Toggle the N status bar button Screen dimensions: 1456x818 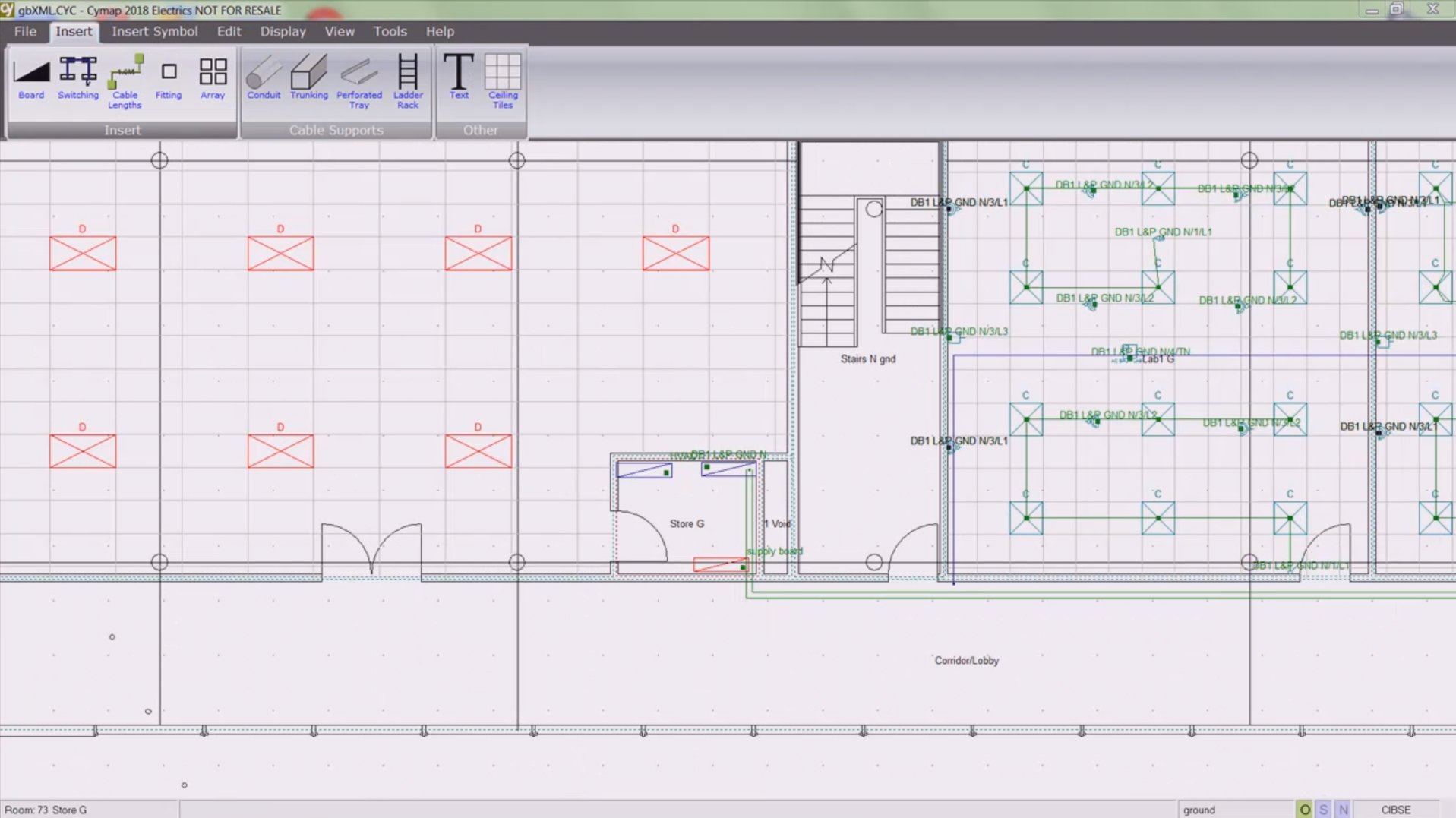pos(1343,810)
